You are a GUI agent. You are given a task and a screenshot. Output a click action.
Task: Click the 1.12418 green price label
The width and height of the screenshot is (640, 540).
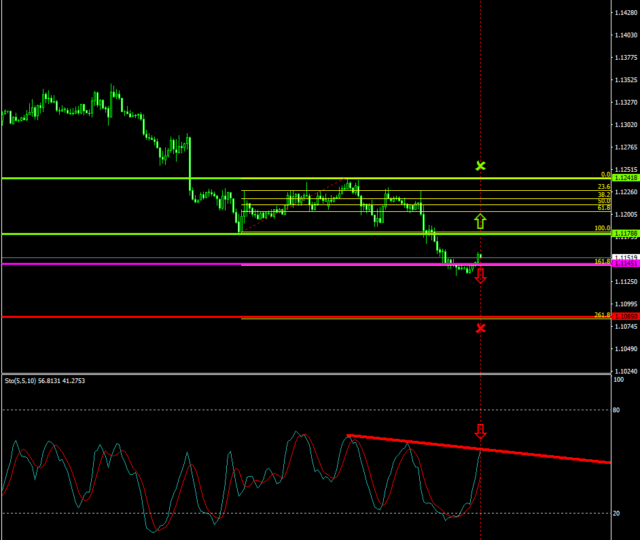coord(625,178)
